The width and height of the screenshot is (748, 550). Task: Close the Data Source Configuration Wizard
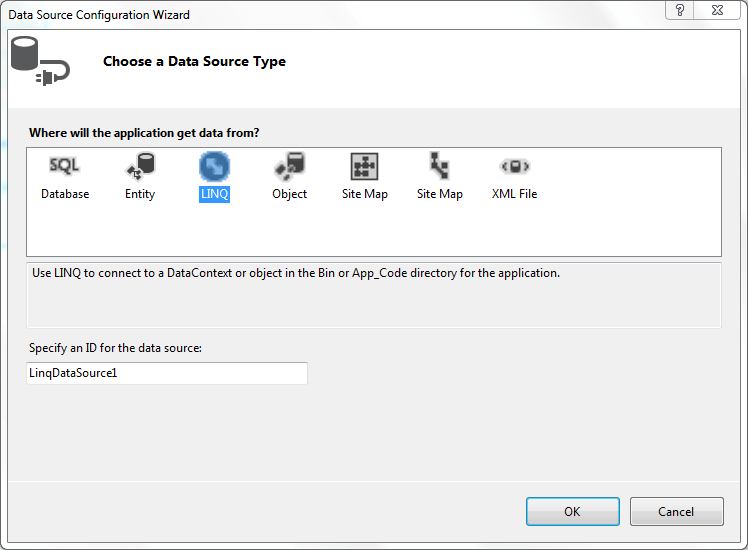[717, 10]
